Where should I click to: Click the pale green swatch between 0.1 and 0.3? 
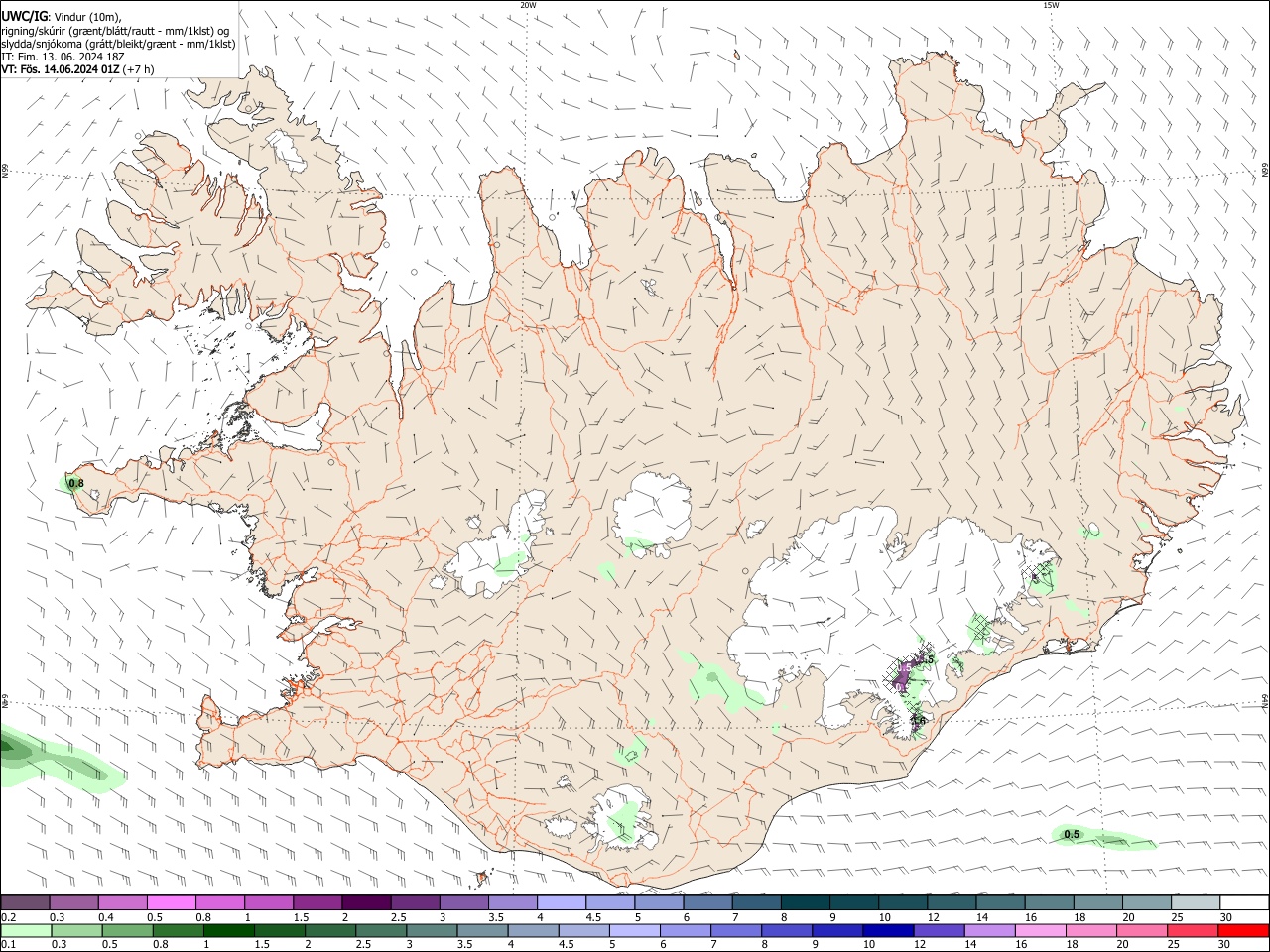pyautogui.click(x=27, y=930)
